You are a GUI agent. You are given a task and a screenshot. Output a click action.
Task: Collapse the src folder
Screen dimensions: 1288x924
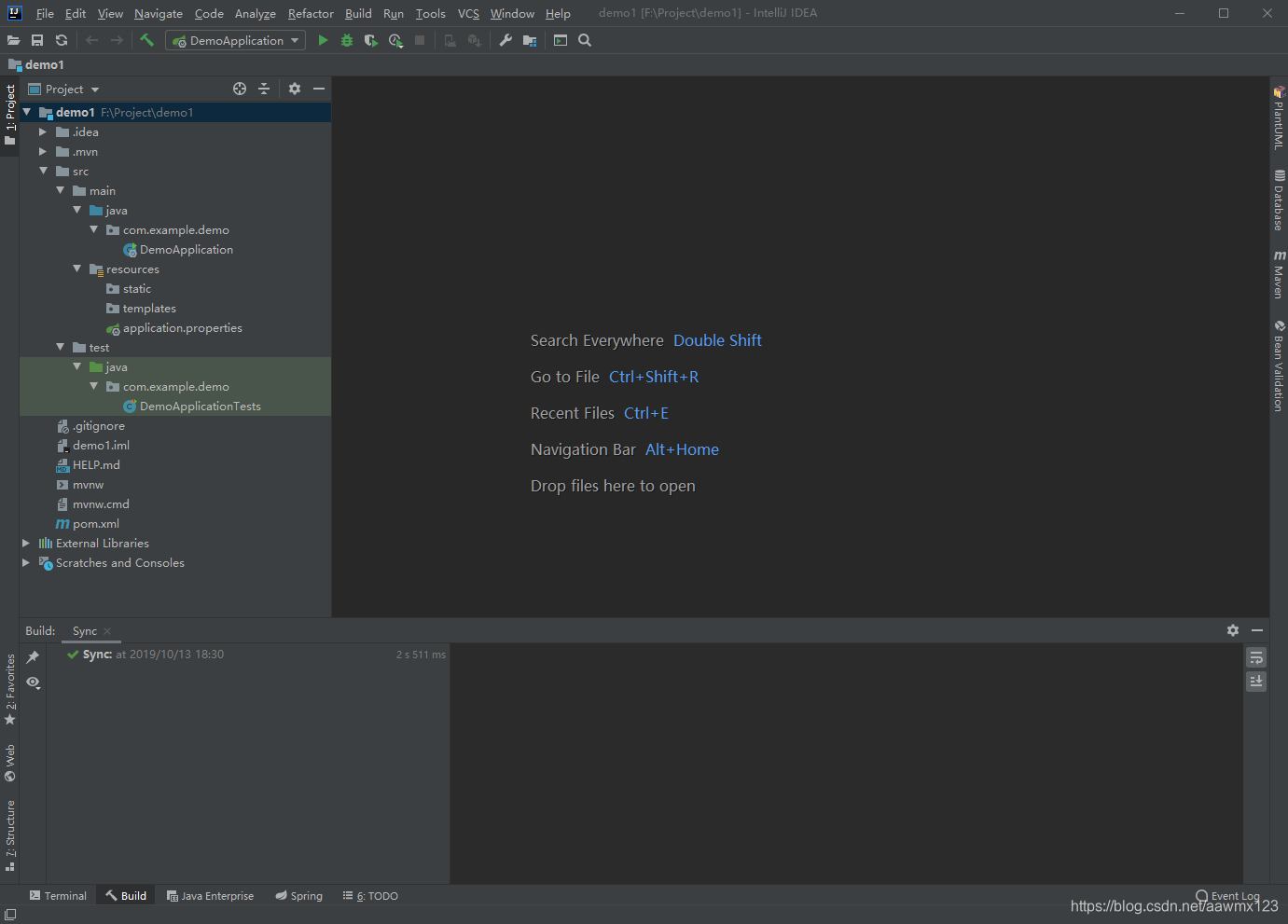43,171
